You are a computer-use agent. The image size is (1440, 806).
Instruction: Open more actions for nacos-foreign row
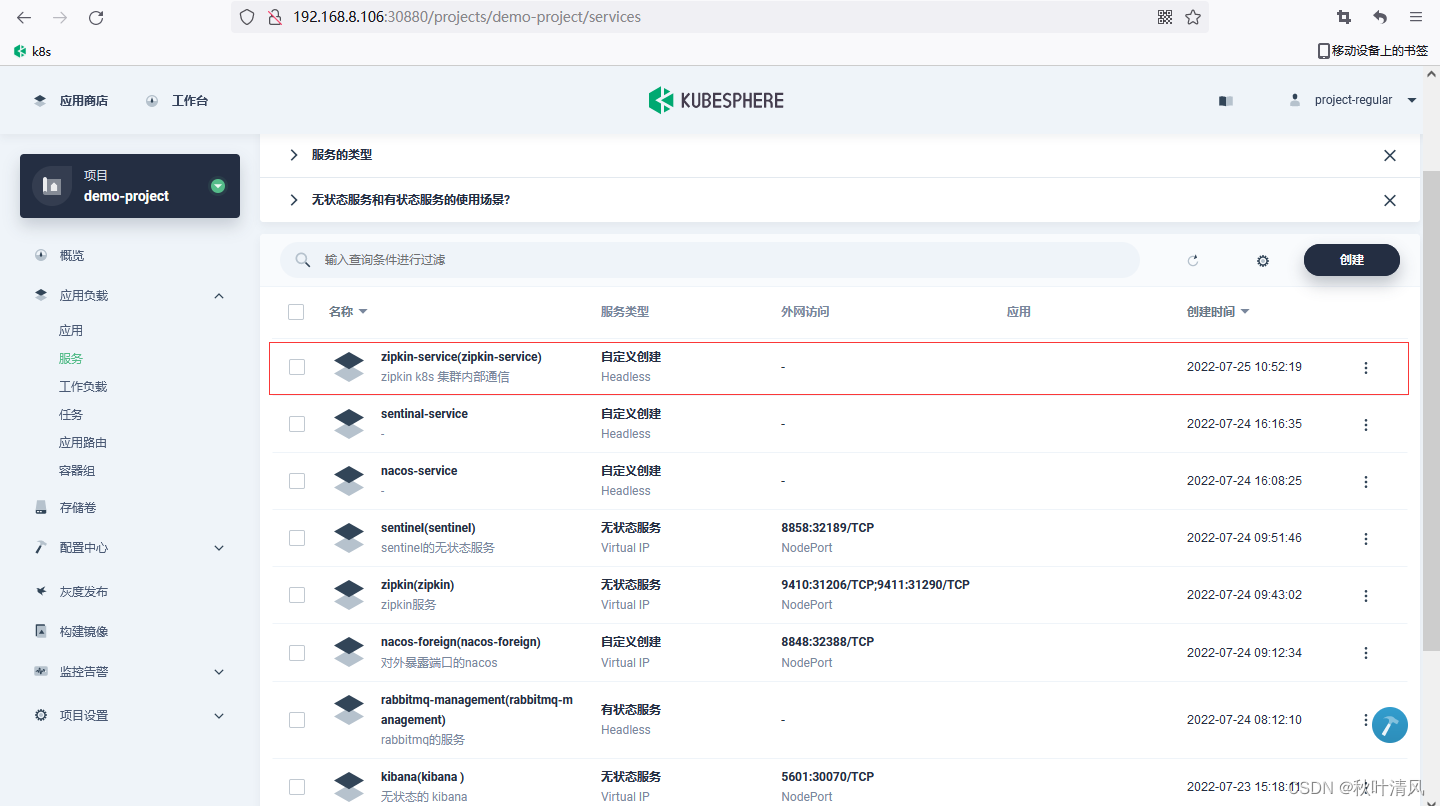(1366, 654)
